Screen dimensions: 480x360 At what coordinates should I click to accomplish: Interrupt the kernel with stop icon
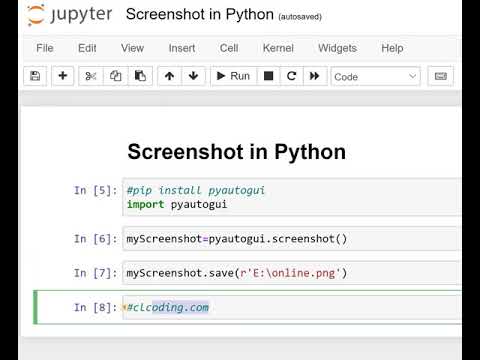[x=268, y=76]
